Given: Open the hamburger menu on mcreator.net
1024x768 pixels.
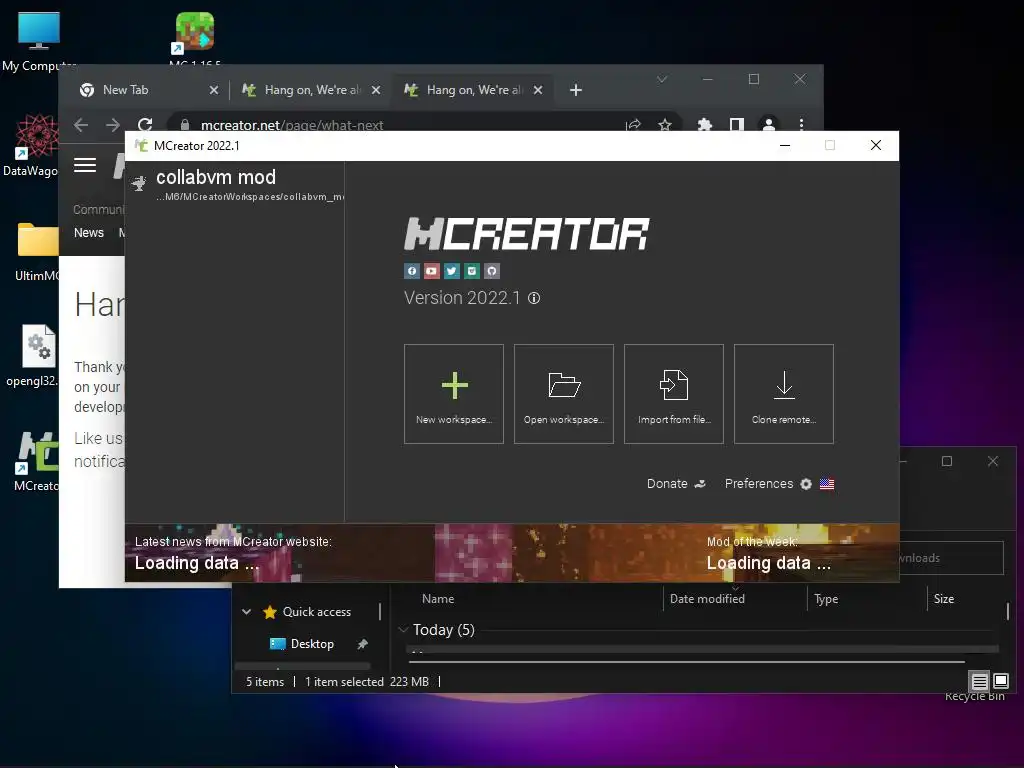Looking at the screenshot, I should [85, 165].
